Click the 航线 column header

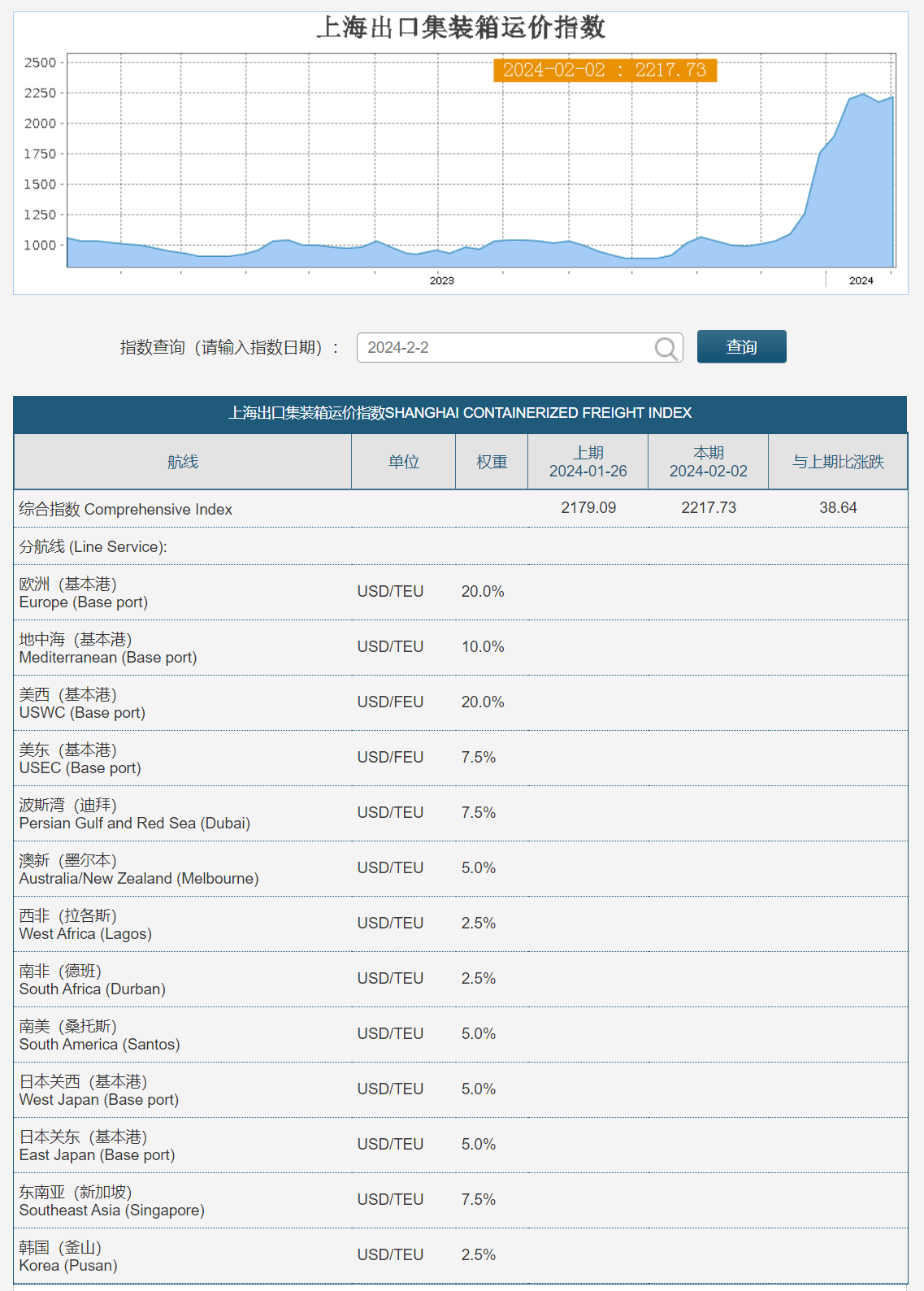[183, 462]
